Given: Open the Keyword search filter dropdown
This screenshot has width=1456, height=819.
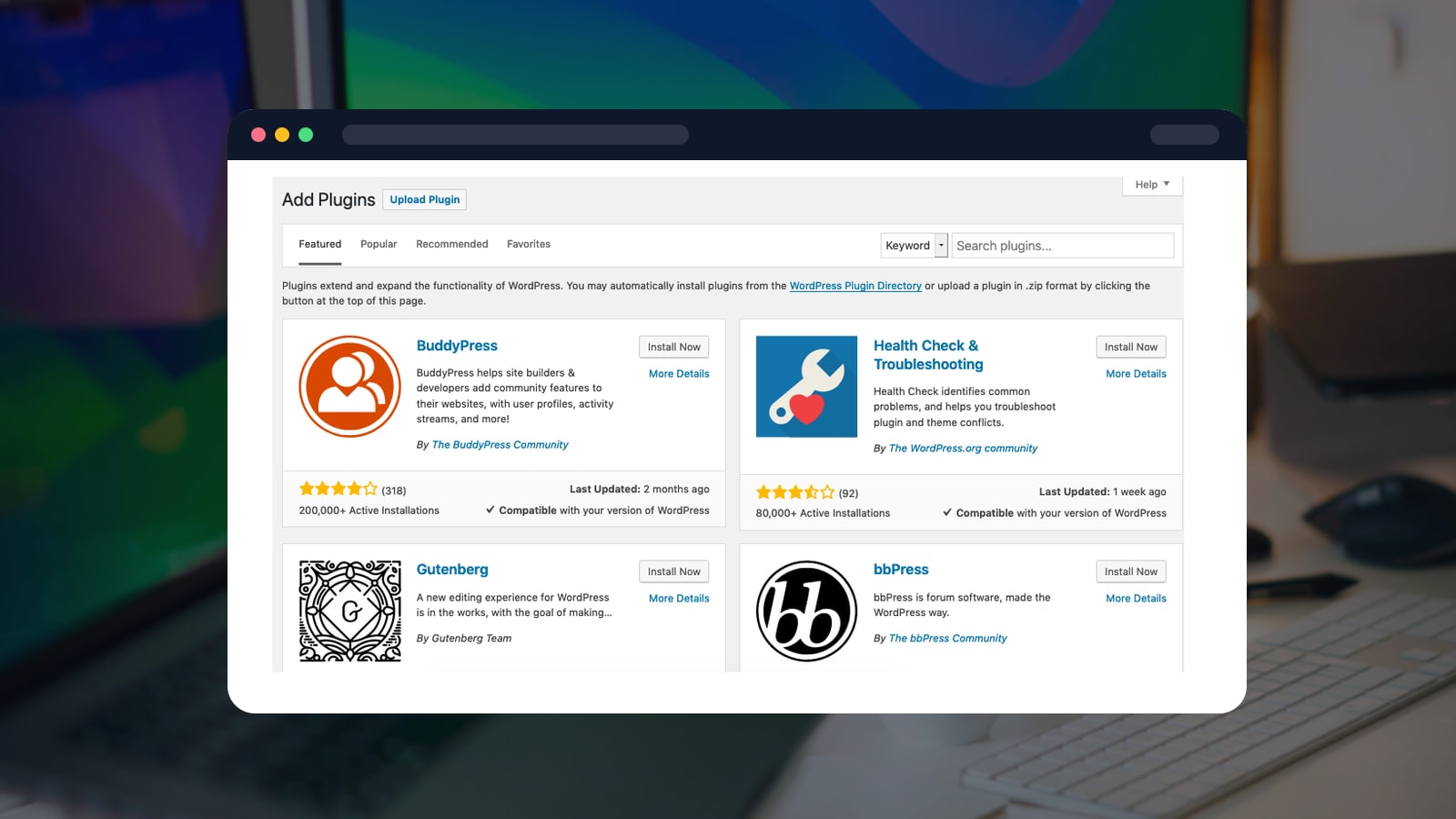Looking at the screenshot, I should click(x=907, y=245).
